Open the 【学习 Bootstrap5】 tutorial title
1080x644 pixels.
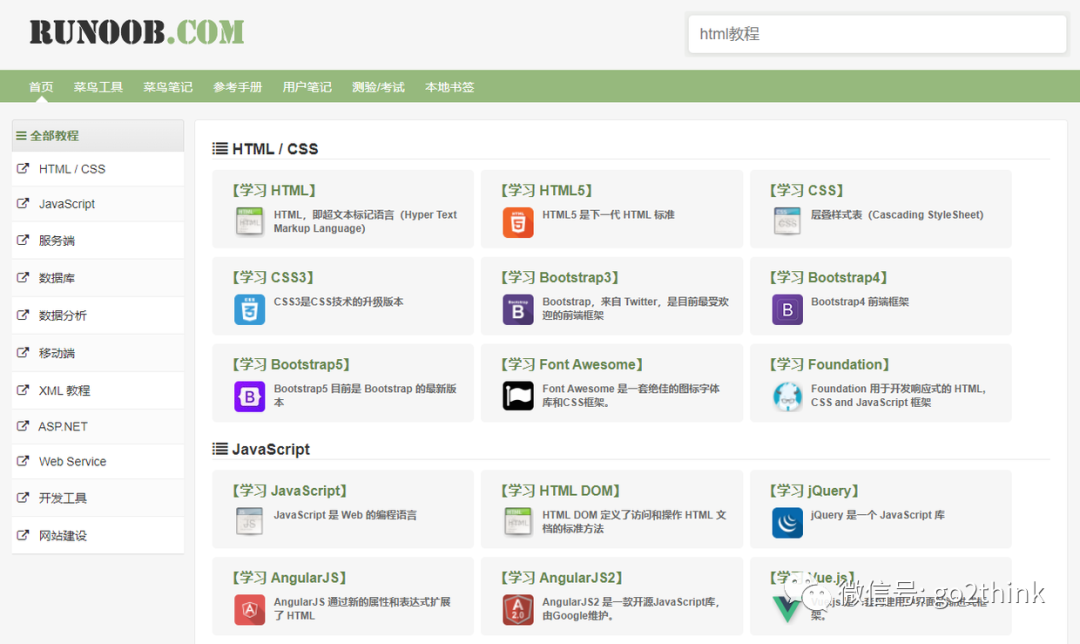(x=291, y=364)
